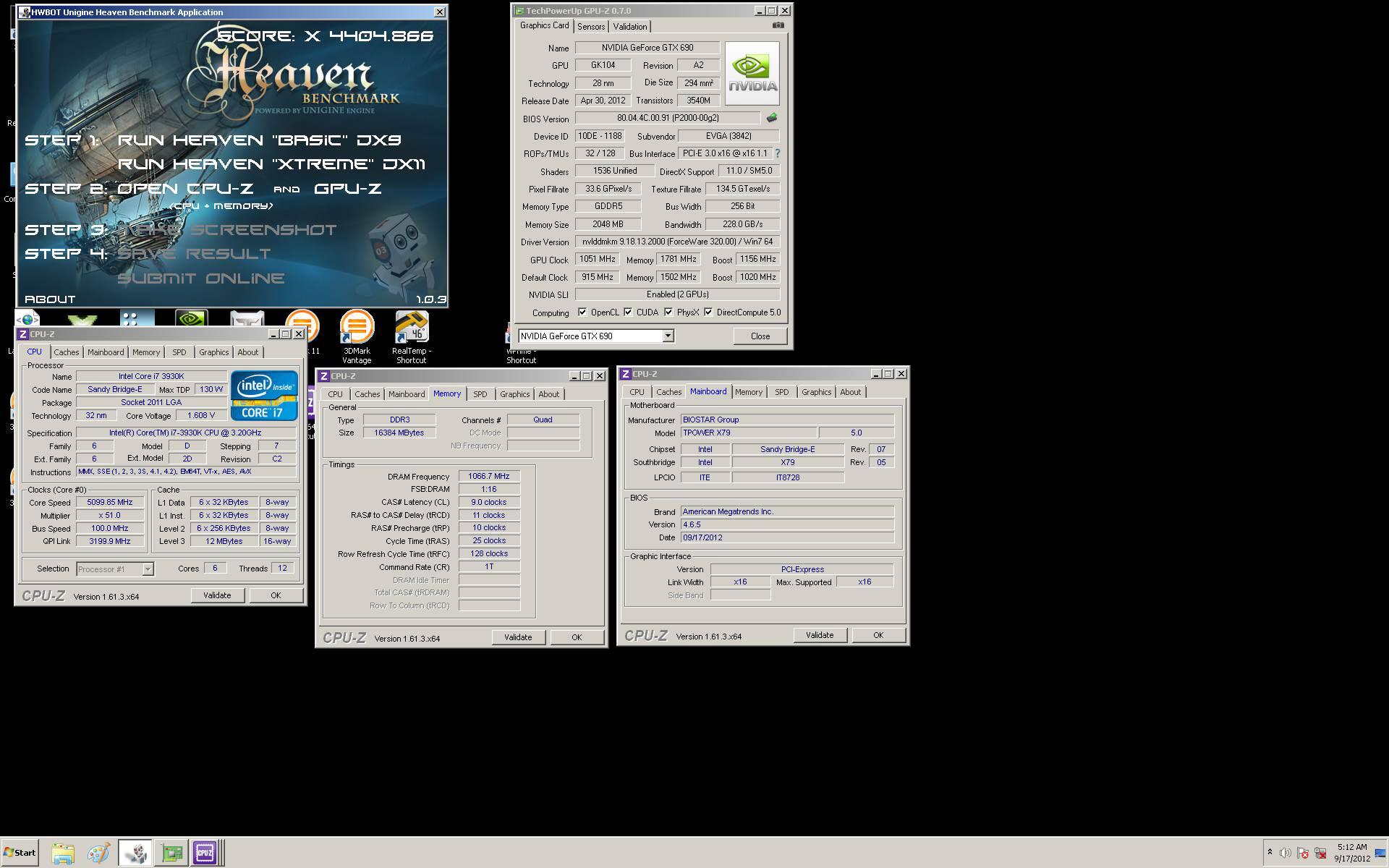Image resolution: width=1389 pixels, height=868 pixels.
Task: Click About in the Heaven benchmark window
Action: click(x=50, y=299)
